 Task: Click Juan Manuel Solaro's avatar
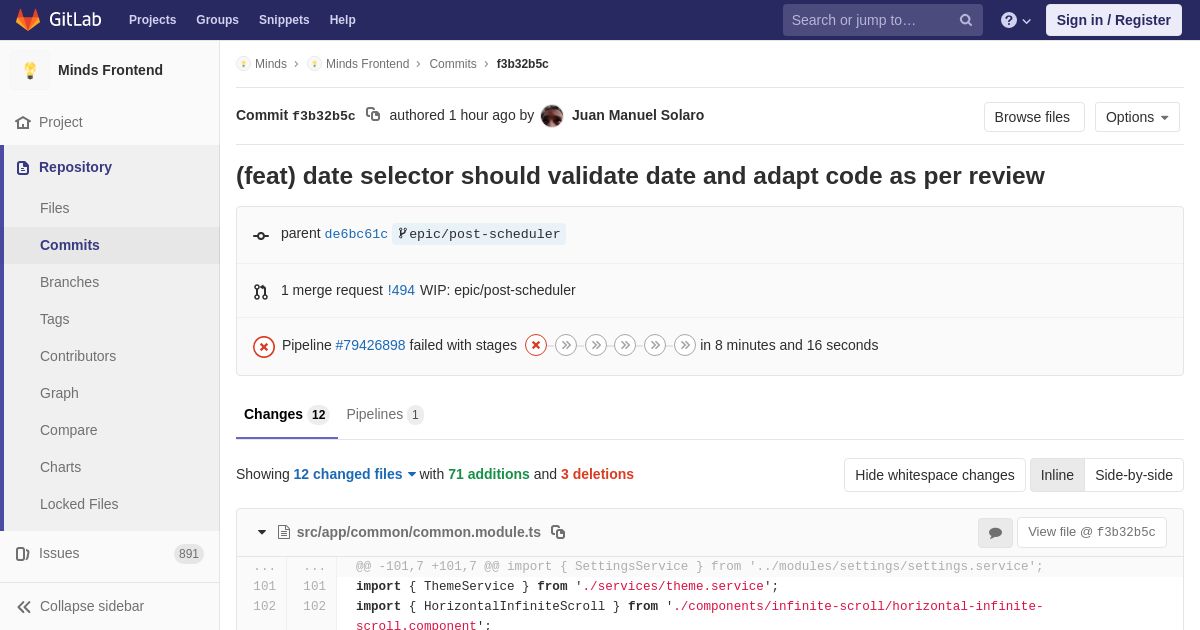(552, 116)
